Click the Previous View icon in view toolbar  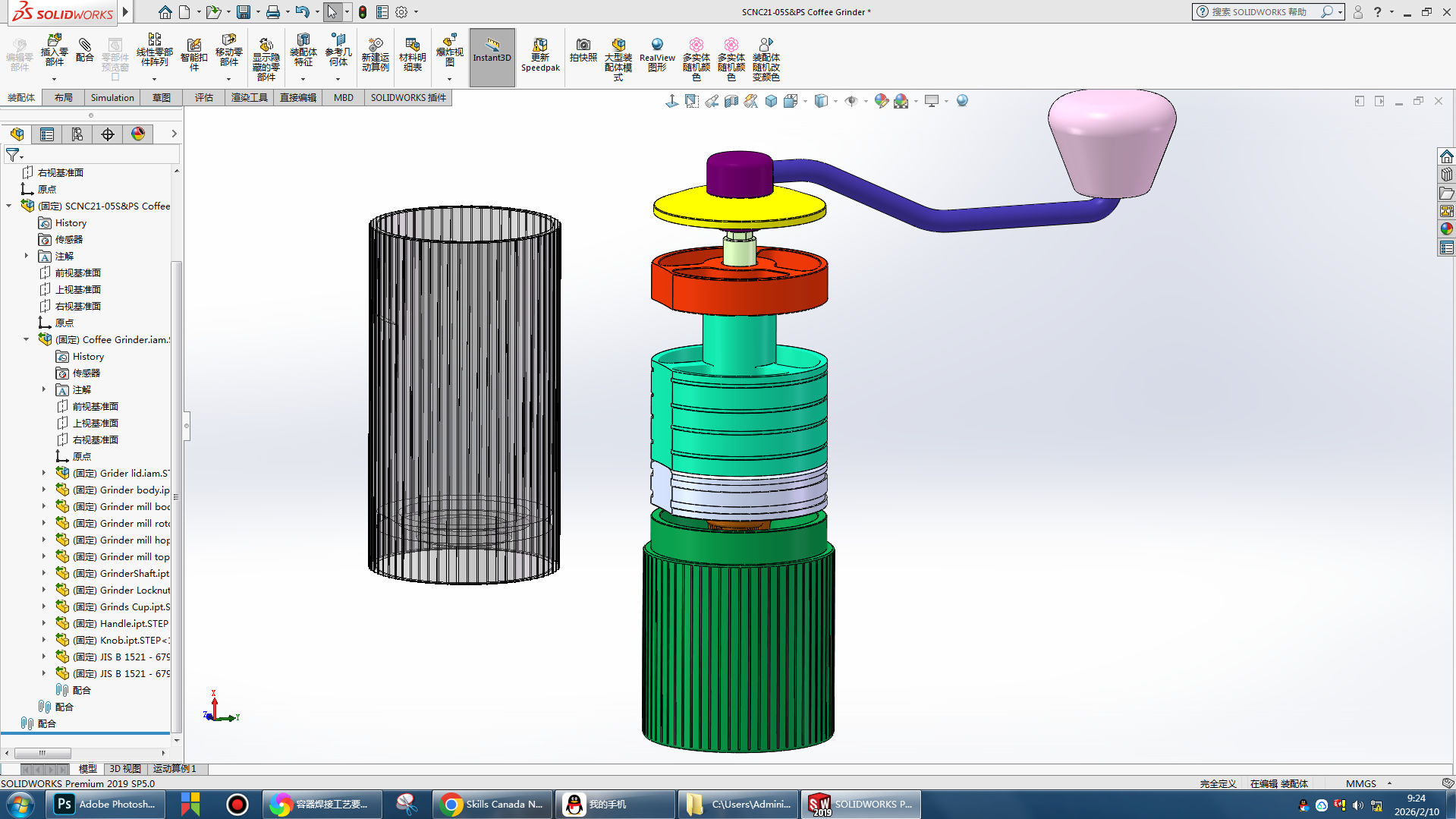(x=712, y=101)
